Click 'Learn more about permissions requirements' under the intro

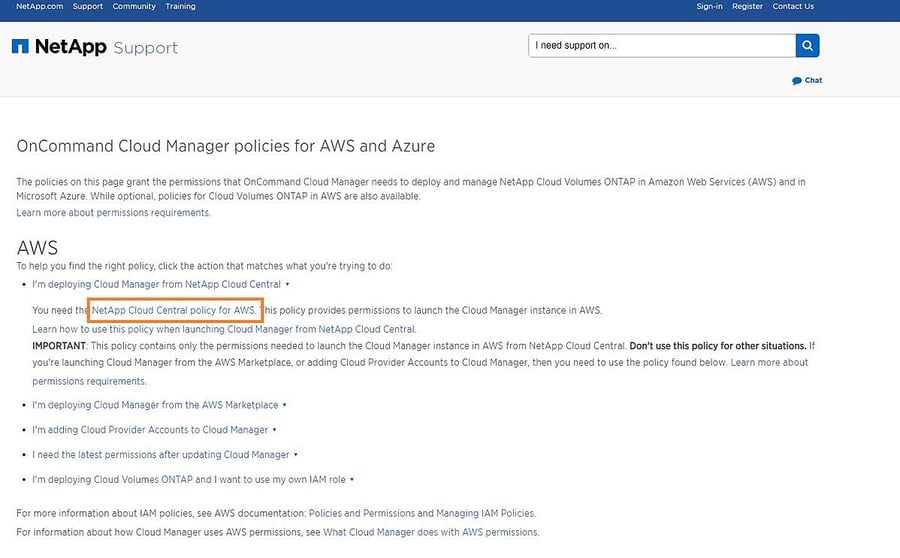click(x=113, y=213)
